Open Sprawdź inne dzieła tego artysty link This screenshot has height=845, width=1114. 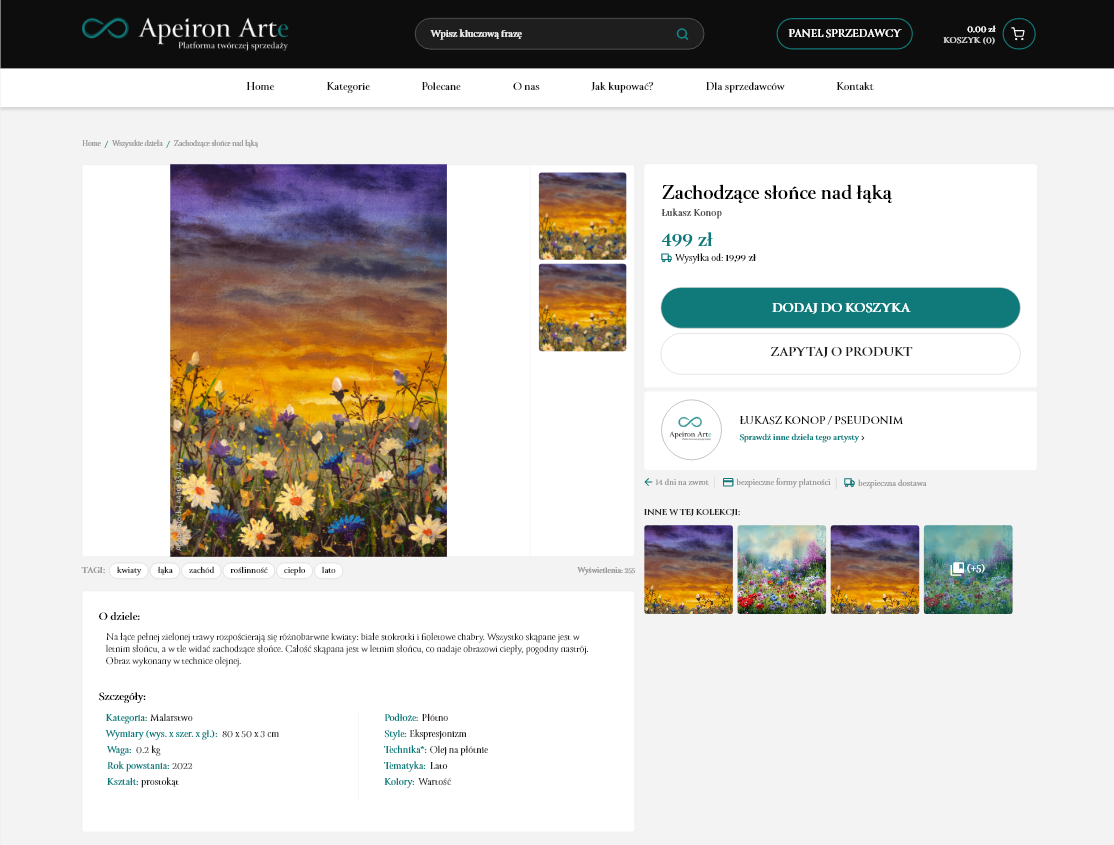coord(801,438)
